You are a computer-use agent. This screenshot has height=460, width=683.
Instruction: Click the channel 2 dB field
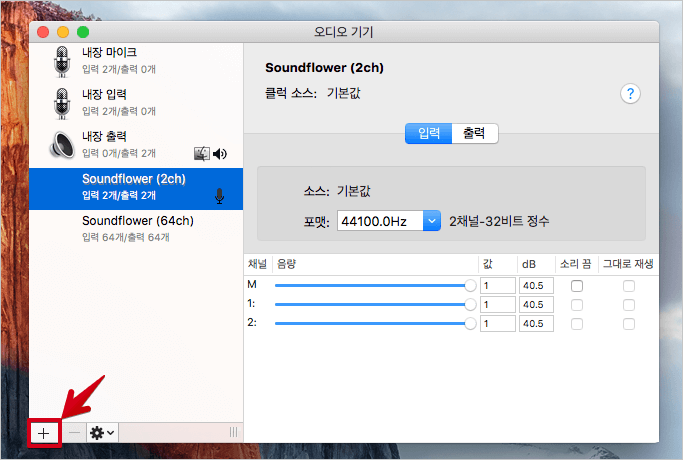click(535, 323)
